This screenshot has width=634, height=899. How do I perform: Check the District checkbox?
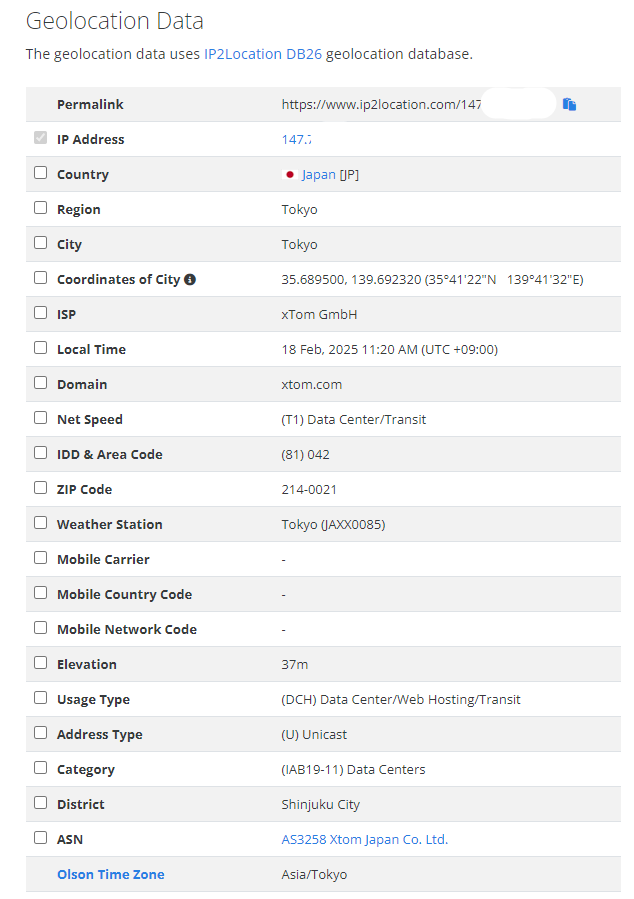coord(40,802)
